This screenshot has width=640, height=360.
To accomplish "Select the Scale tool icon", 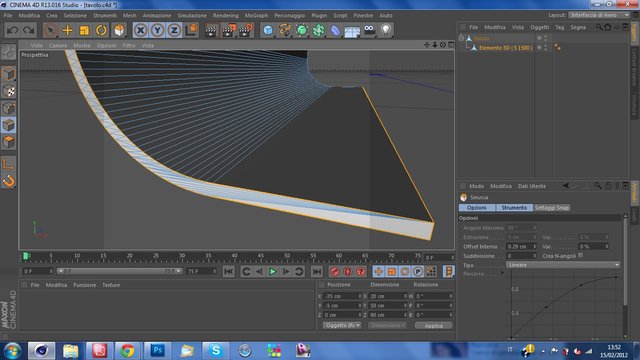I will (84, 30).
